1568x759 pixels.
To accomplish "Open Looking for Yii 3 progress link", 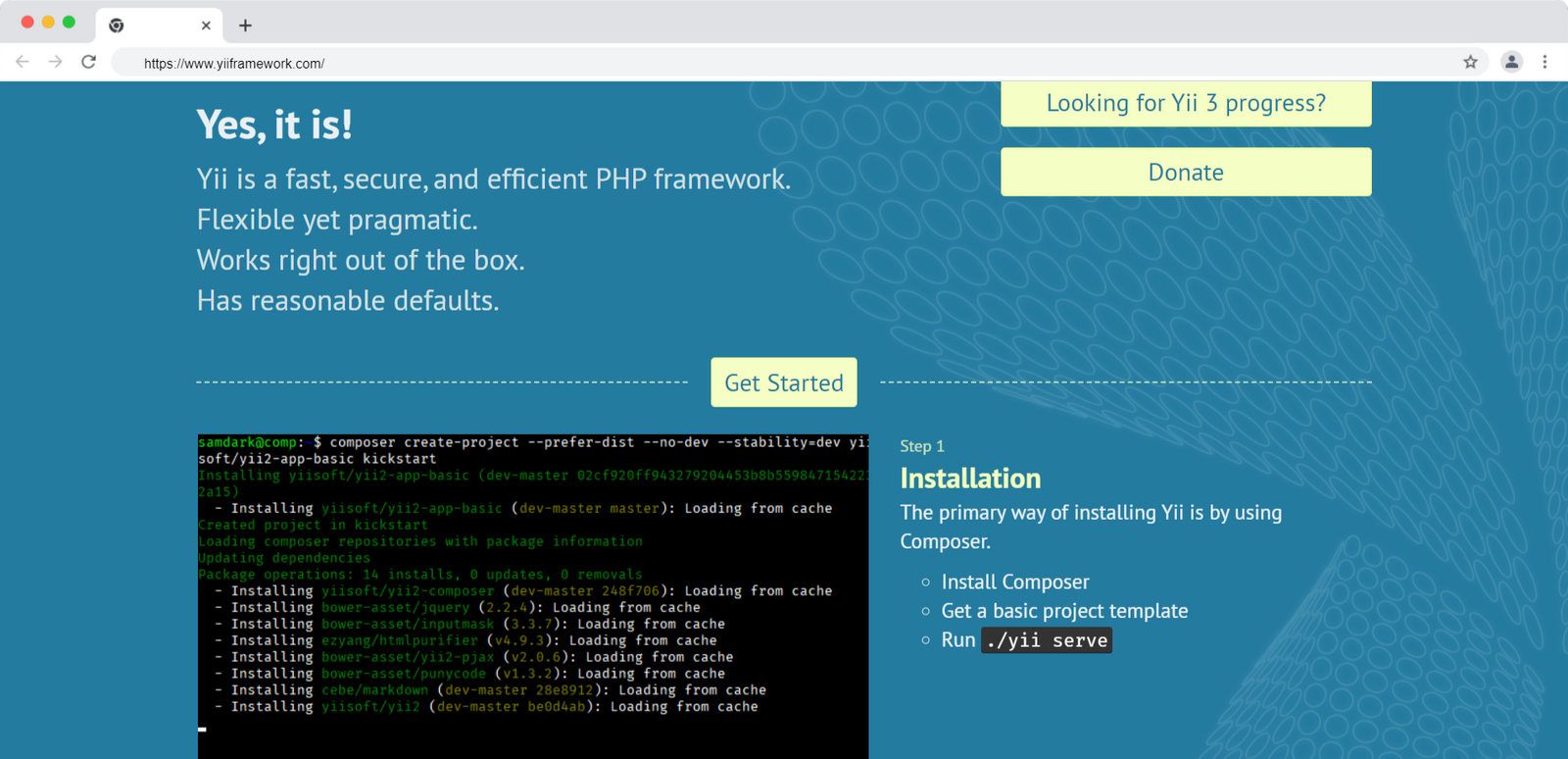I will (1186, 104).
